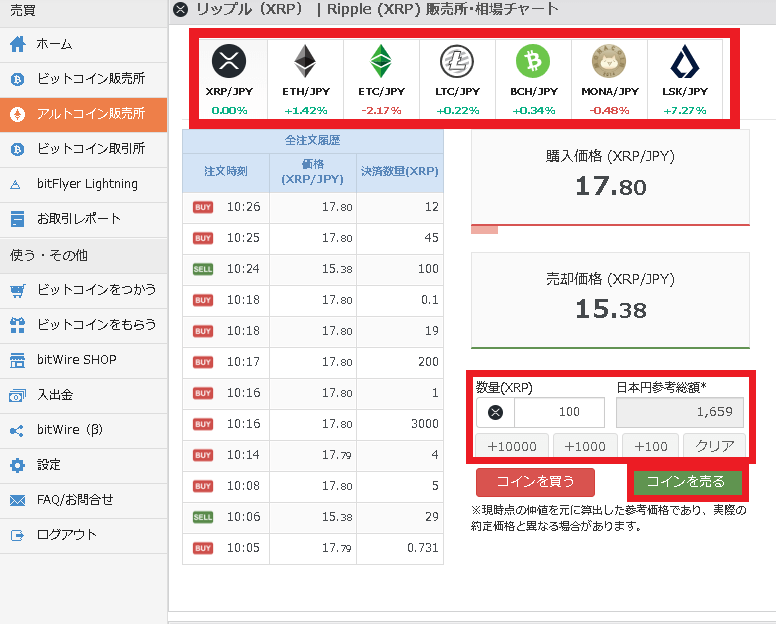
Task: Open ビットコイン販売所 menu item
Action: (x=83, y=80)
